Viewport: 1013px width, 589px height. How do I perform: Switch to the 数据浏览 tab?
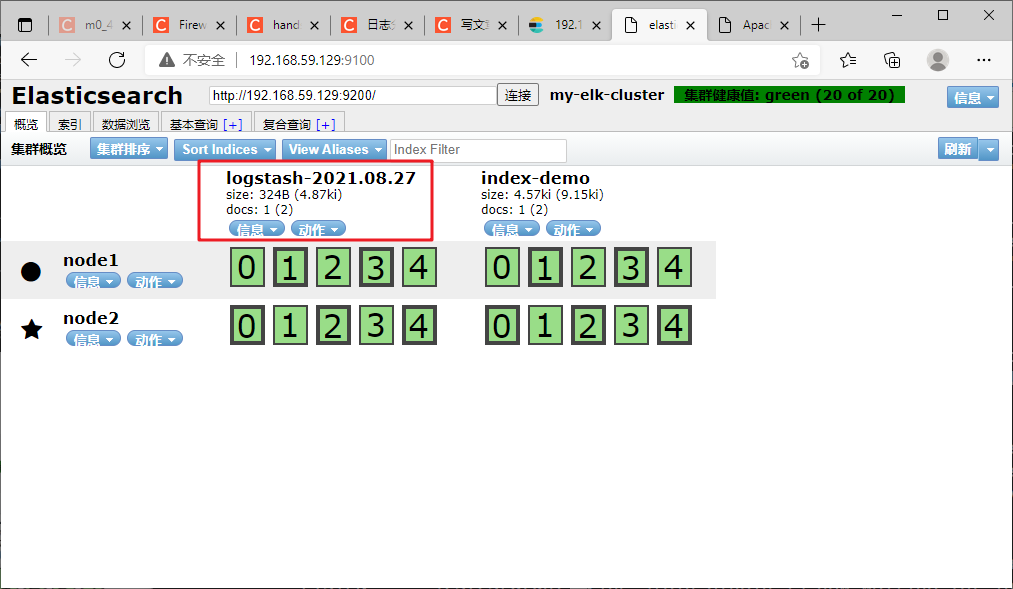(126, 124)
